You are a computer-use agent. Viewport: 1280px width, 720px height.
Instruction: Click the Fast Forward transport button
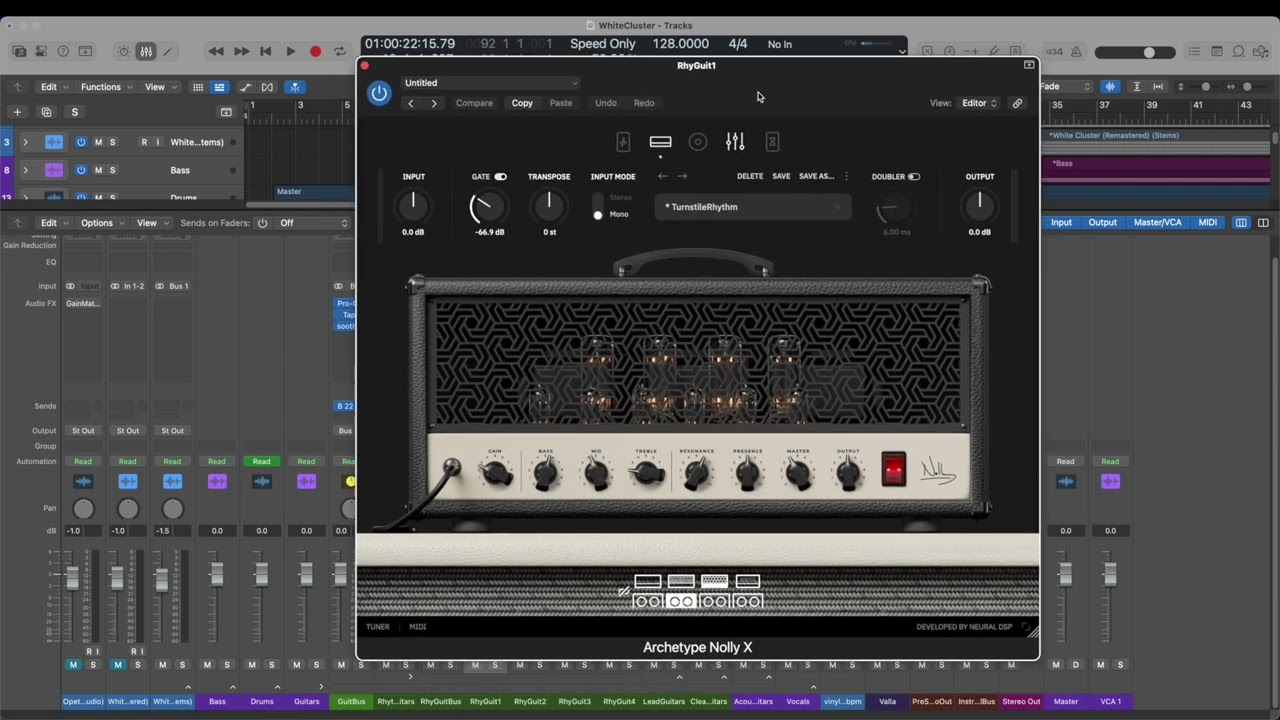point(241,51)
